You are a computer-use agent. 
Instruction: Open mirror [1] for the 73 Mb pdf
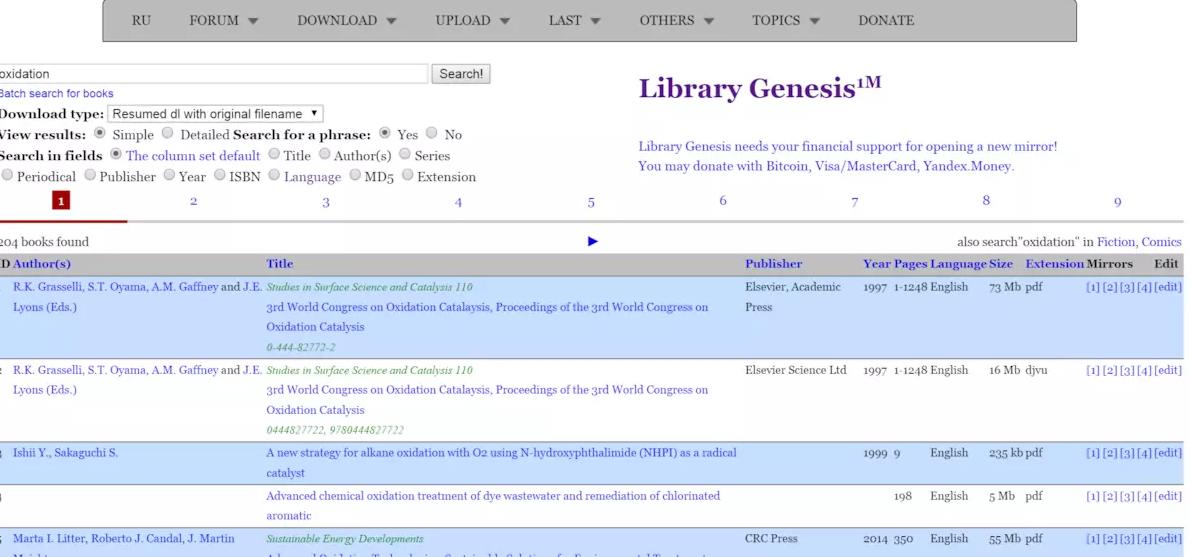pyautogui.click(x=1093, y=288)
